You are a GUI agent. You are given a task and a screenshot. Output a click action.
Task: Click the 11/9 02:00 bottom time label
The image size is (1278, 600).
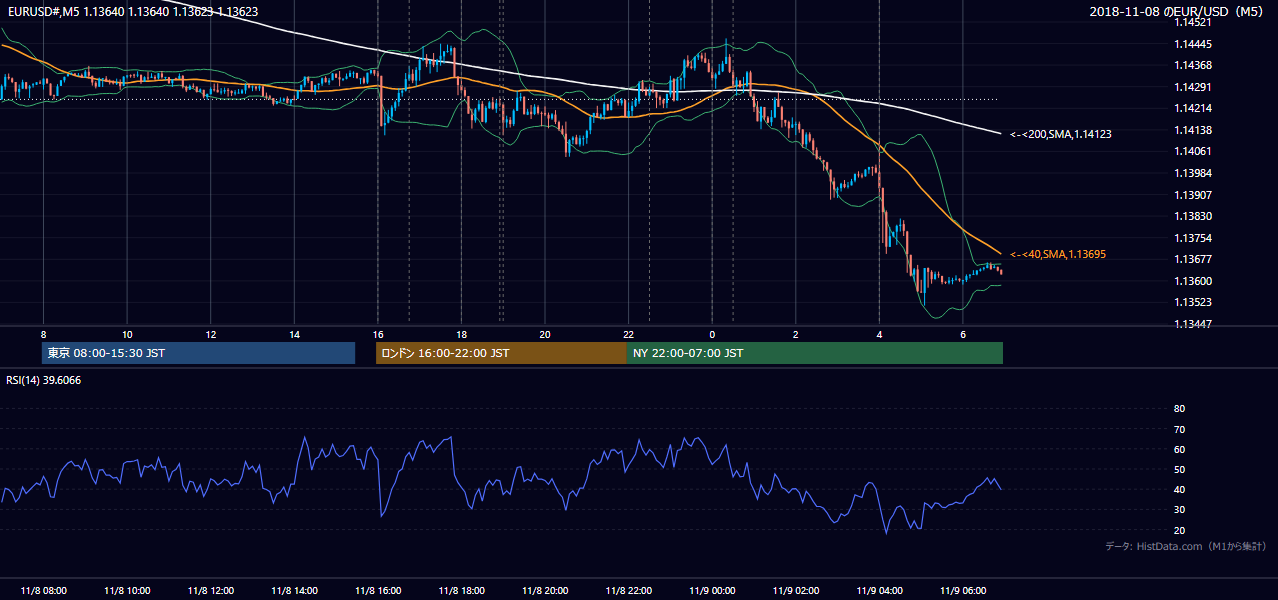coord(795,591)
